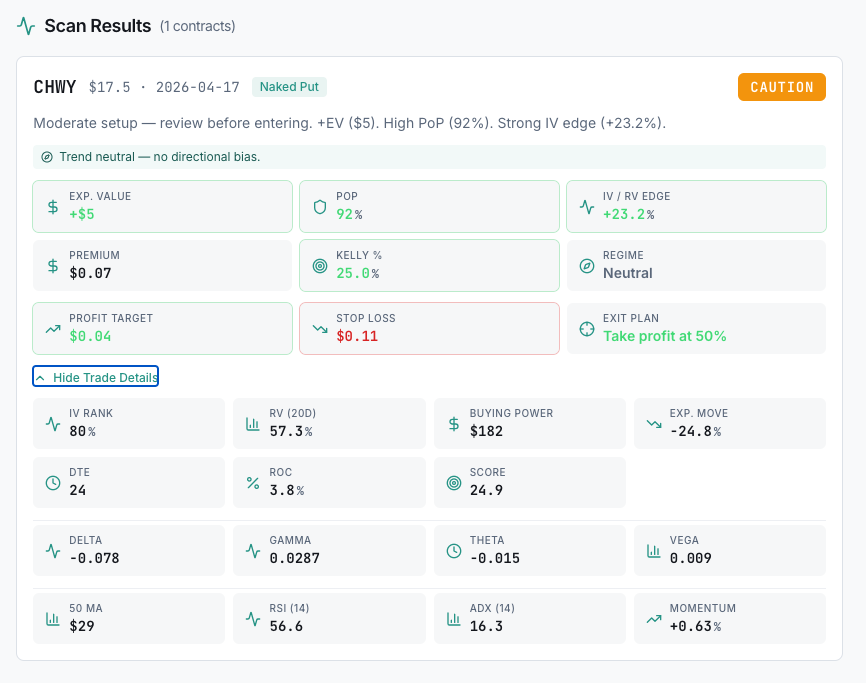Viewport: 866px width, 683px height.
Task: Click the Naked Put strategy tag
Action: click(289, 87)
